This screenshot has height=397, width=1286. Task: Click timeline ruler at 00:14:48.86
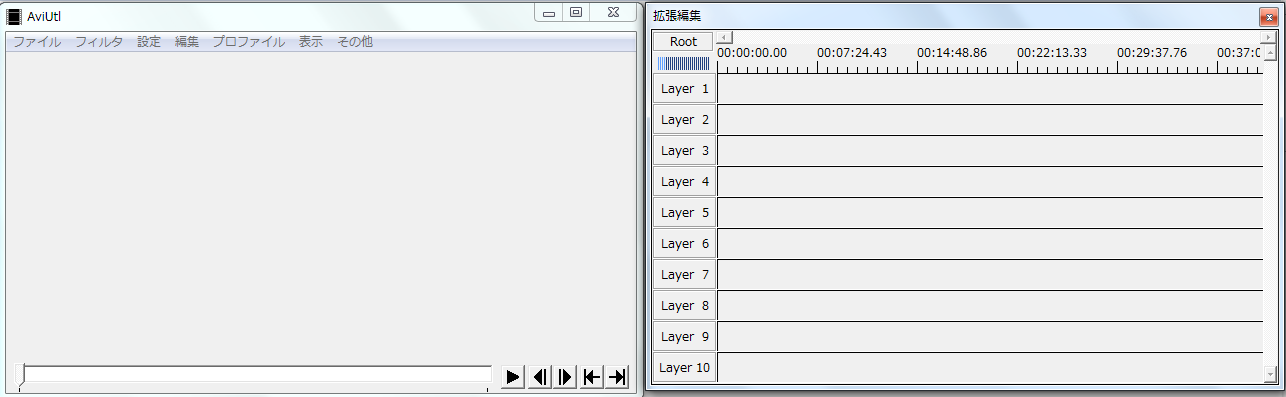(951, 53)
